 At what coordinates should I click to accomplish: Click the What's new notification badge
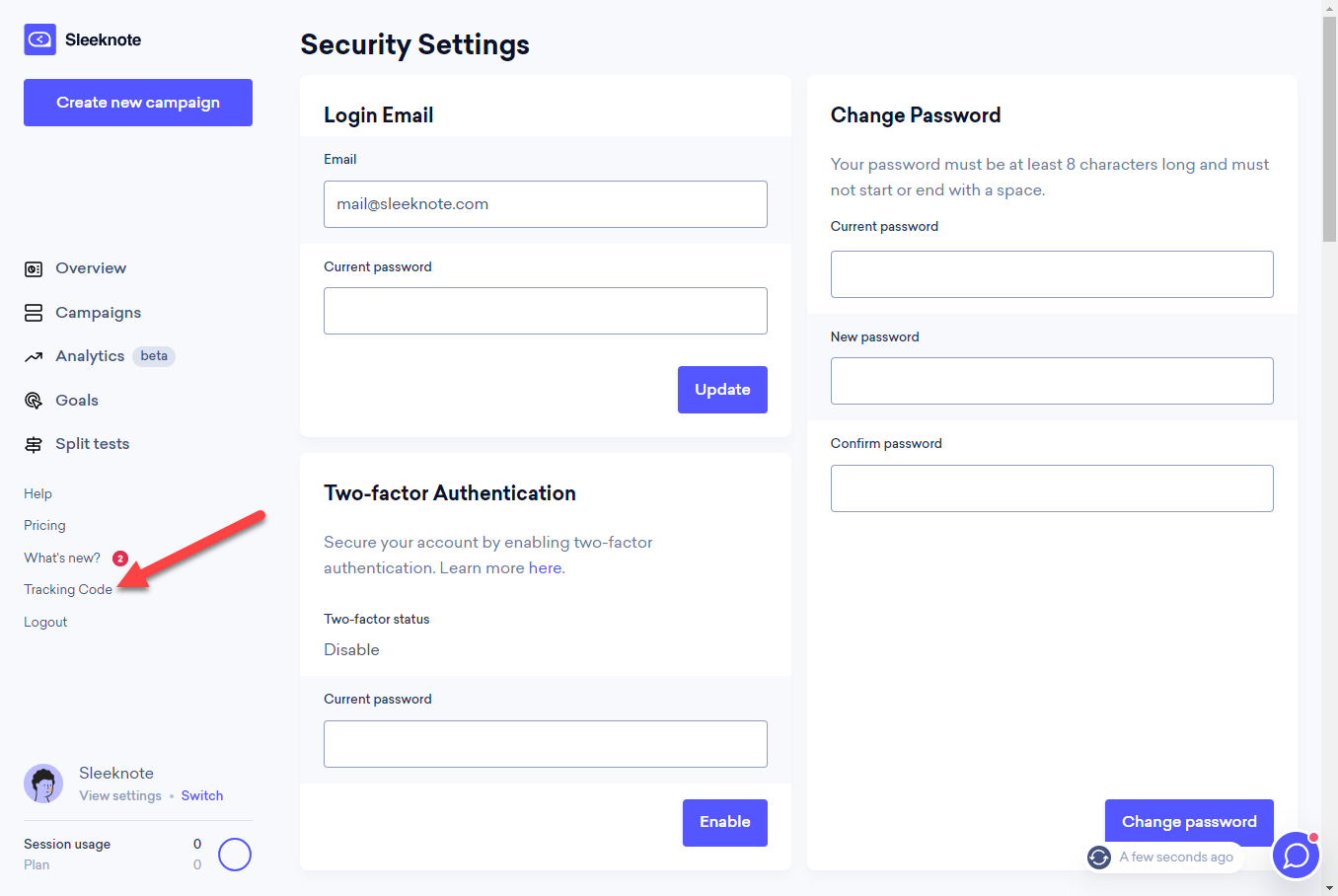tap(119, 558)
